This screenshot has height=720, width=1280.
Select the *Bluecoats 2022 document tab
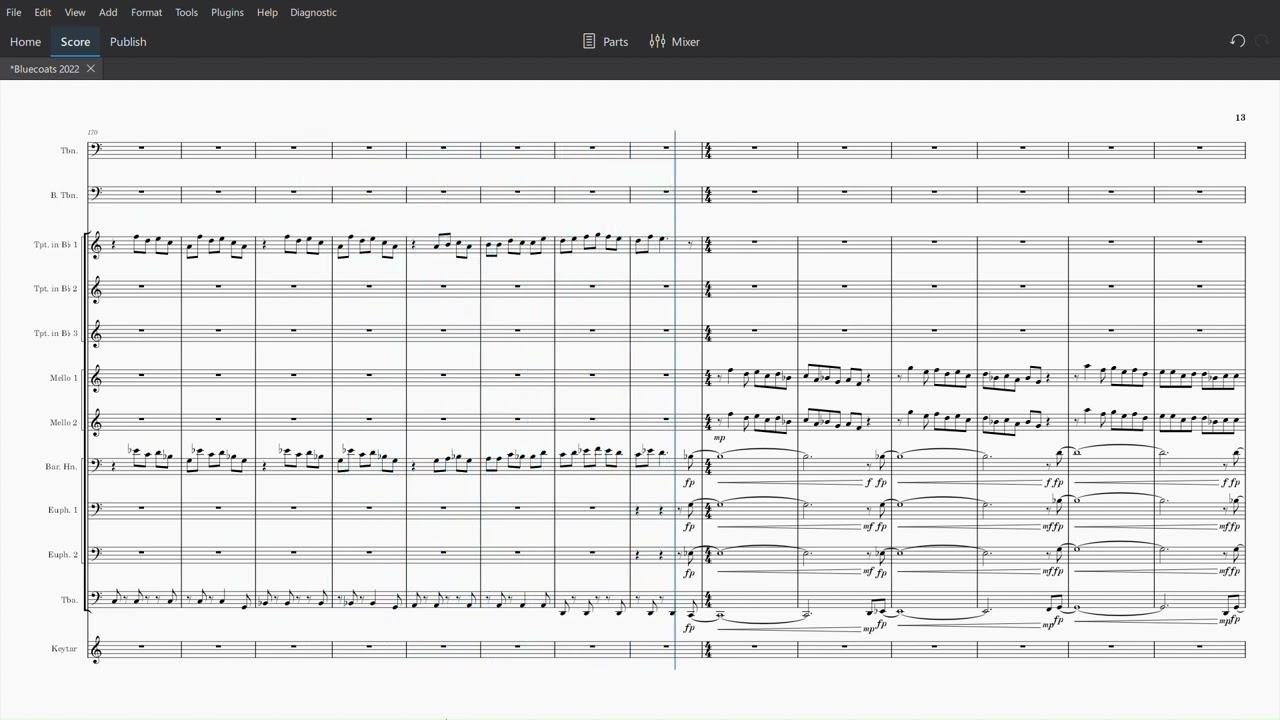point(45,69)
